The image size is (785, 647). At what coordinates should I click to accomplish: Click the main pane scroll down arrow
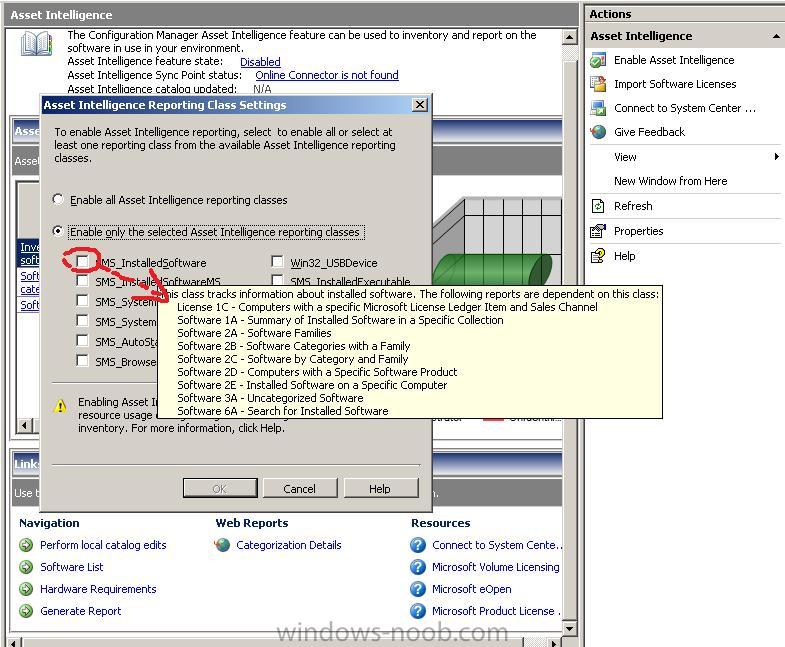(x=569, y=628)
